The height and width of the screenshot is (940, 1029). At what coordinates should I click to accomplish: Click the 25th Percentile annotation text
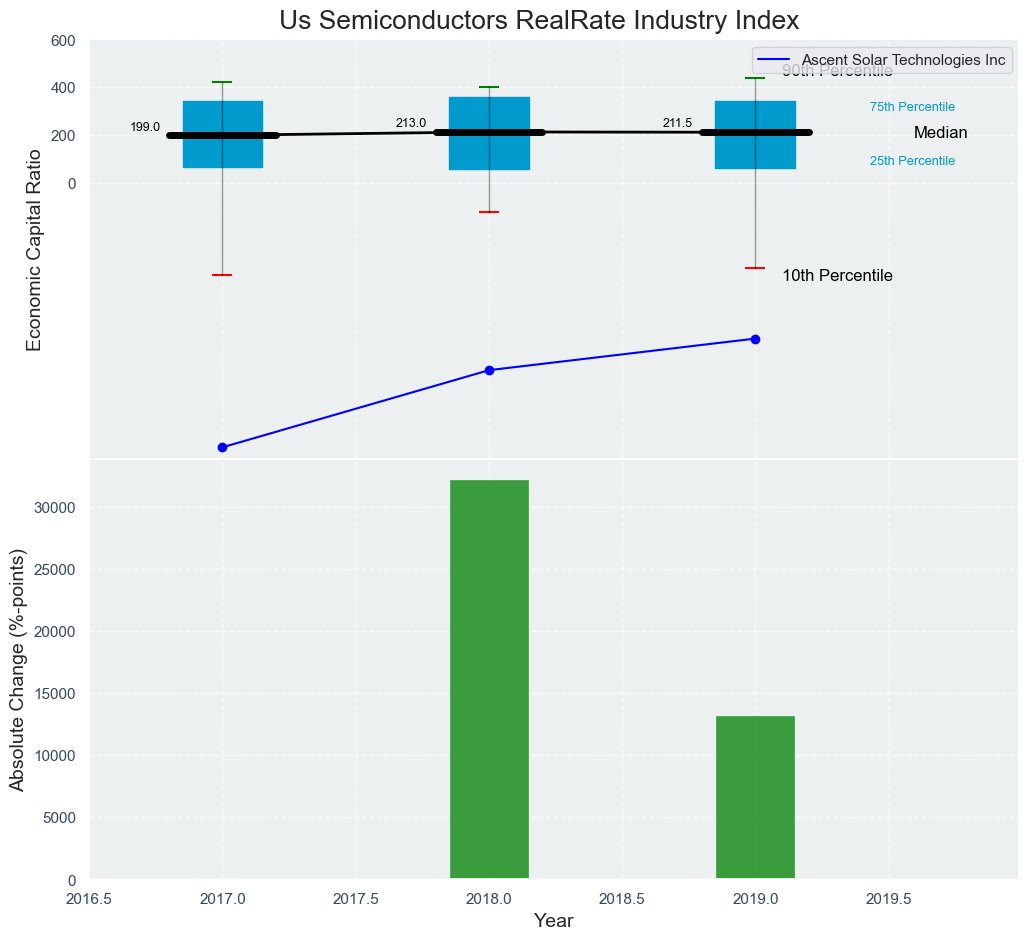(x=912, y=161)
